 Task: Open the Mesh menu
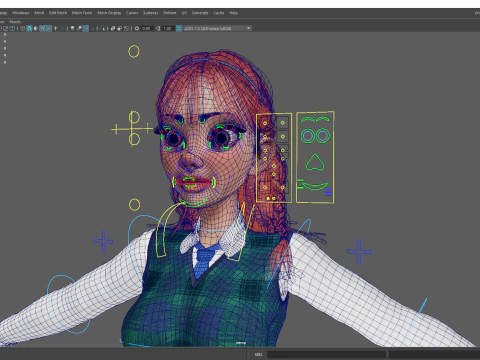(x=39, y=13)
